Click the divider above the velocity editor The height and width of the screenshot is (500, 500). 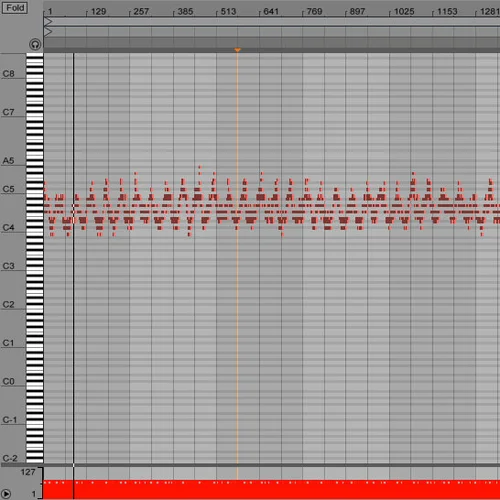click(250, 465)
